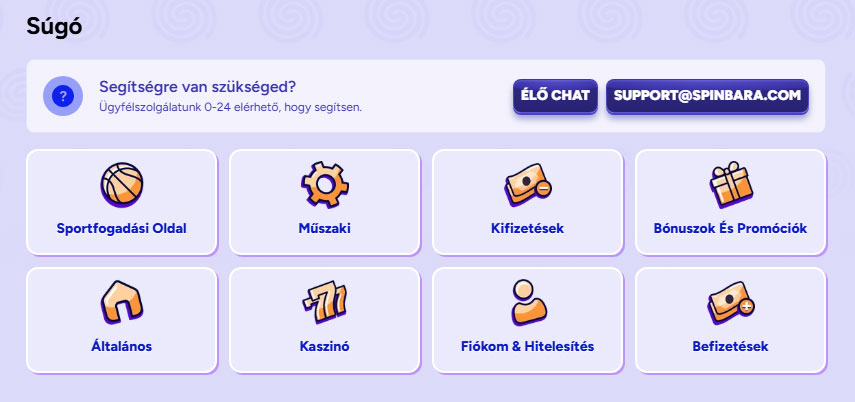
Task: Select the Kaszinó help label
Action: (324, 347)
